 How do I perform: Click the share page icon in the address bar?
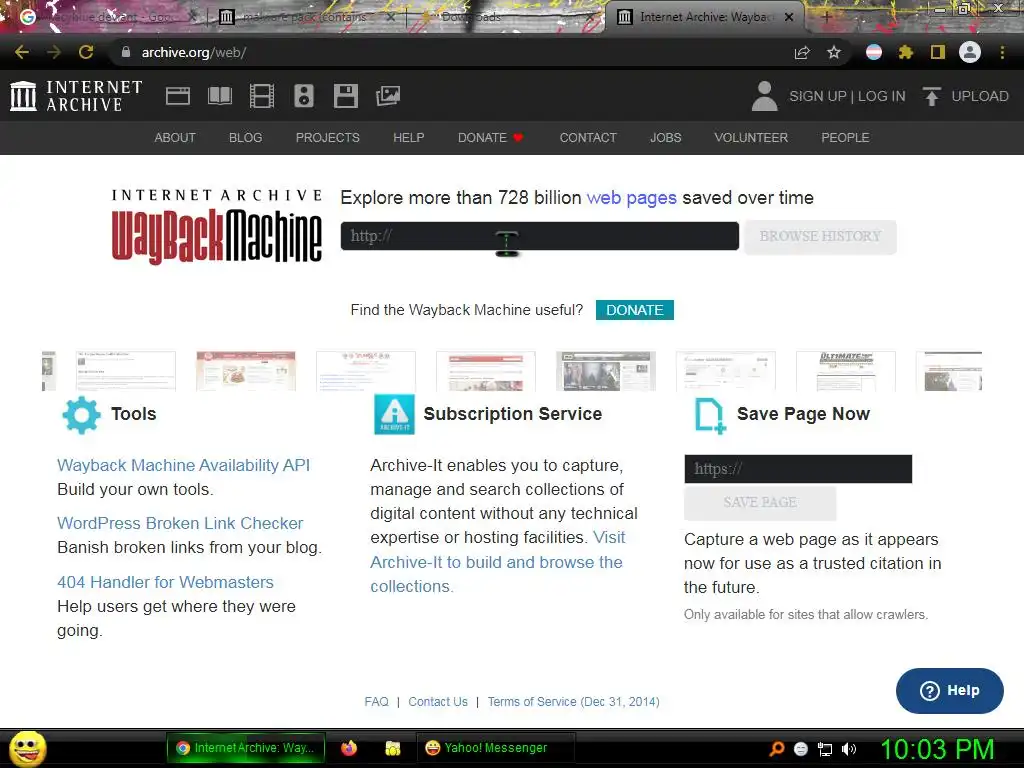pyautogui.click(x=802, y=52)
